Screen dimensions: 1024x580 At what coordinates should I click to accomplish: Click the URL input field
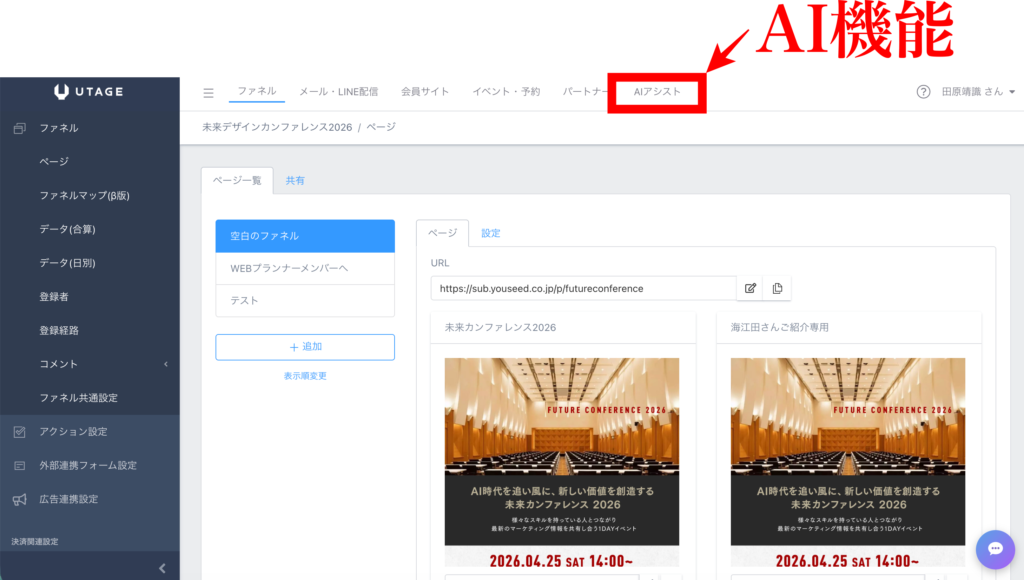(x=583, y=288)
